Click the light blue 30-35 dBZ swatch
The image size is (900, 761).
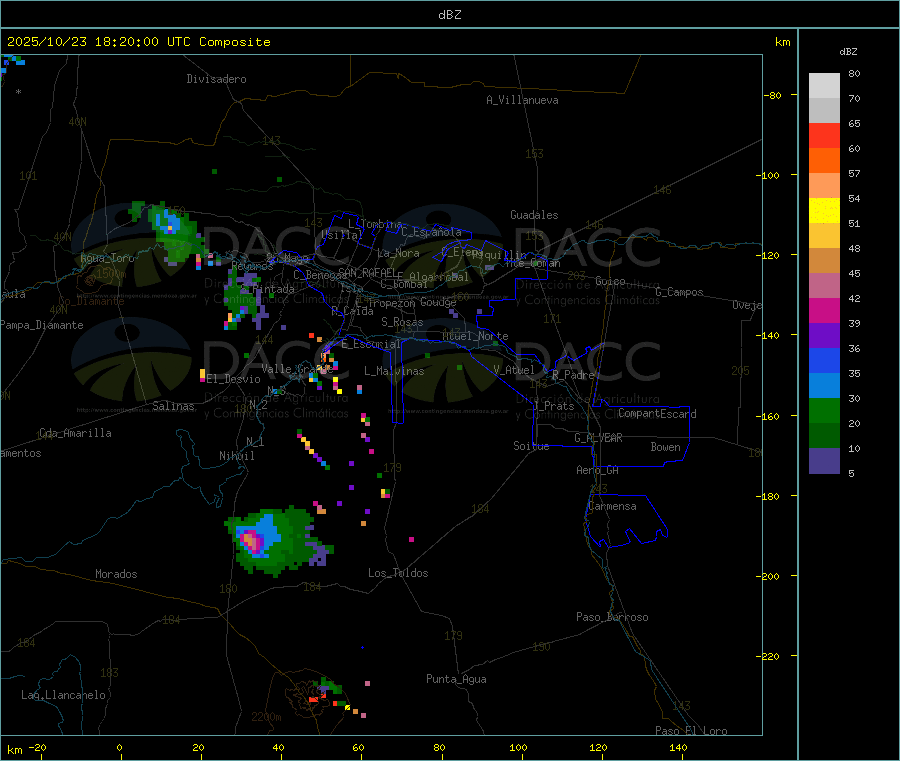coord(824,385)
